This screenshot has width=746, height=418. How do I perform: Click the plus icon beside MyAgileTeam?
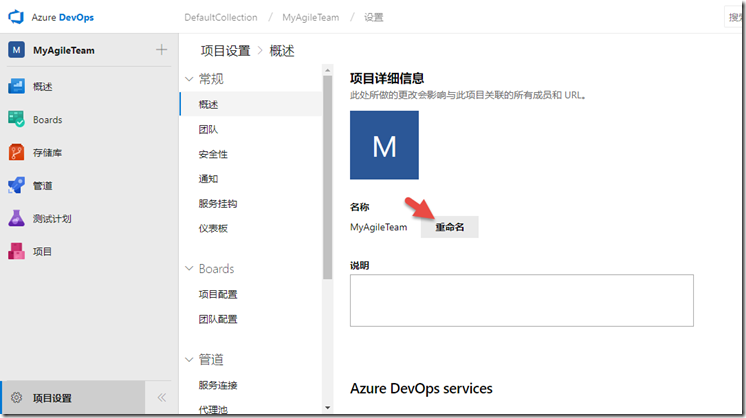(x=161, y=49)
